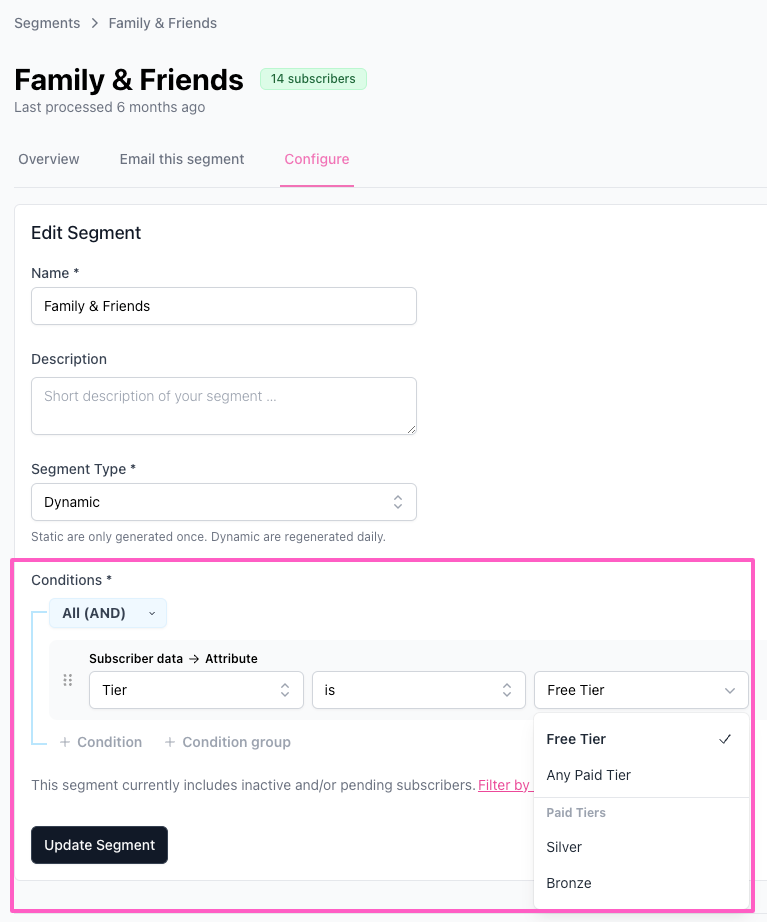767x922 pixels.
Task: Click plus icon to add Condition
Action: [65, 742]
